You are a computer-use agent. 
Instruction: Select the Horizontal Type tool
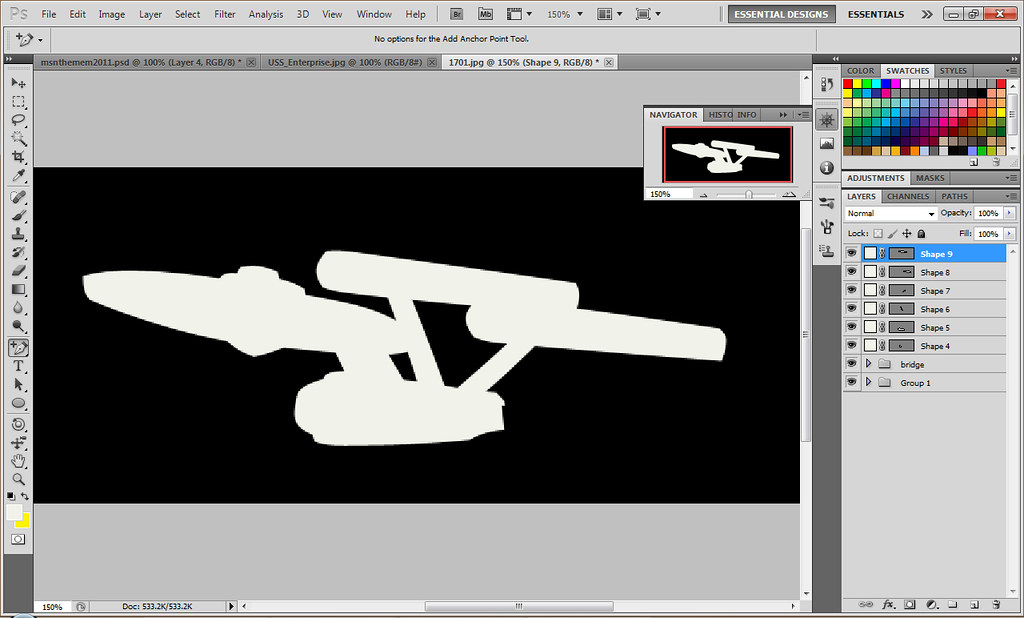[18, 366]
